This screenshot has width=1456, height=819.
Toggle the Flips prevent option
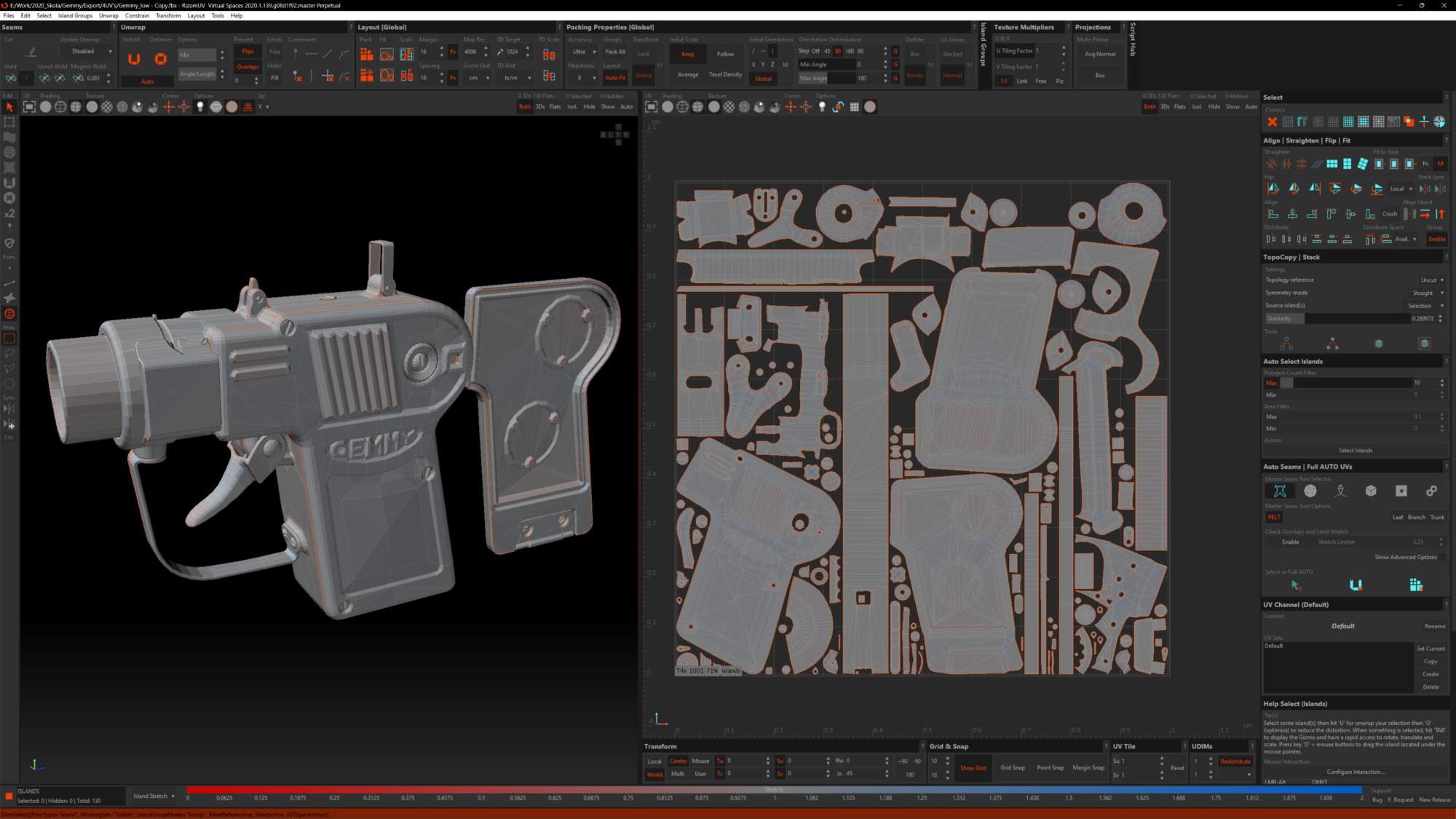(x=248, y=52)
